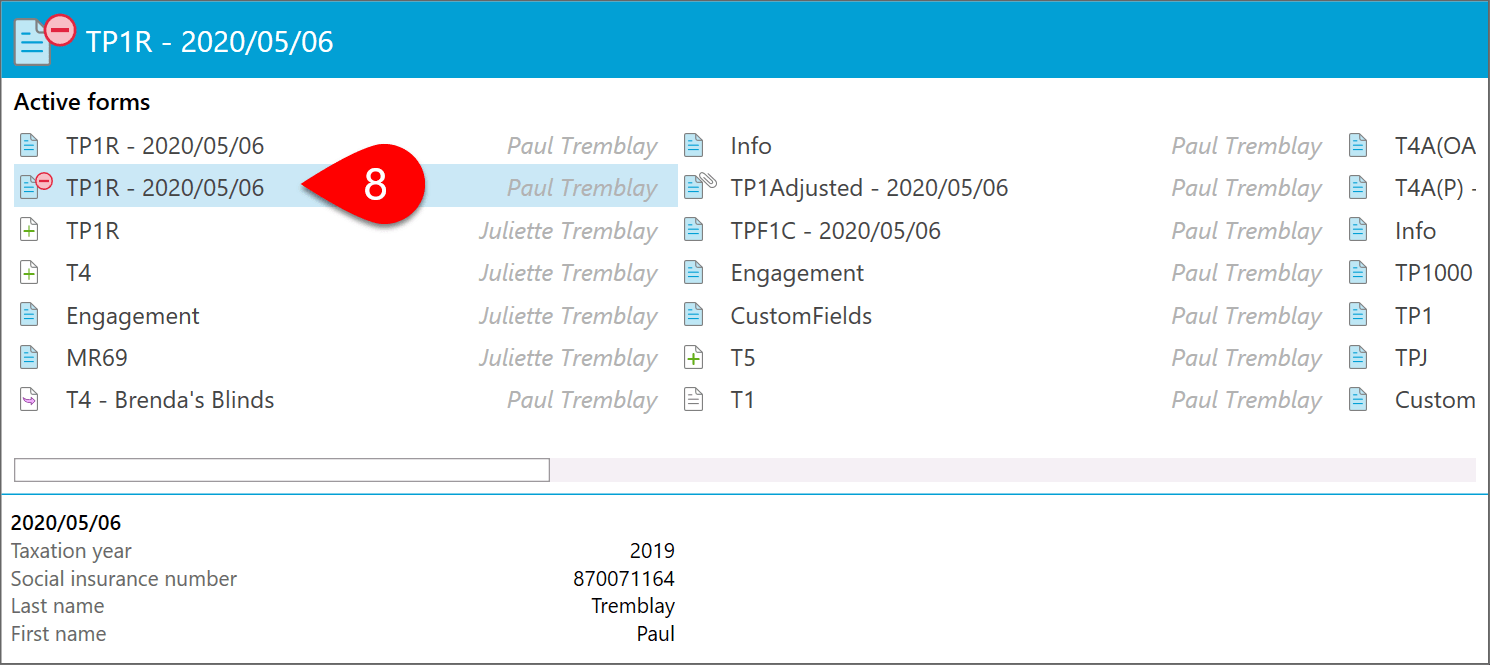Click the form icon beside TPF1C - 2020/05/06
1490x665 pixels.
[x=693, y=230]
